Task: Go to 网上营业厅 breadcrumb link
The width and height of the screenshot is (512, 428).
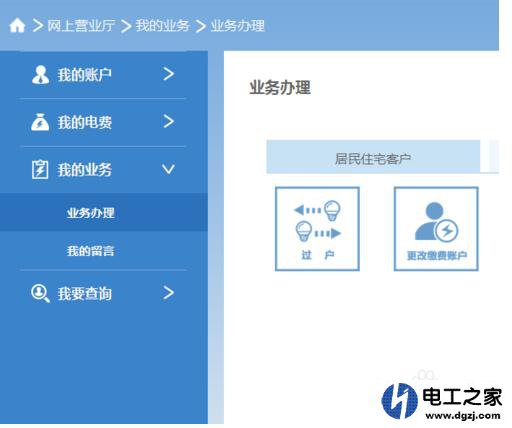Action: coord(81,26)
